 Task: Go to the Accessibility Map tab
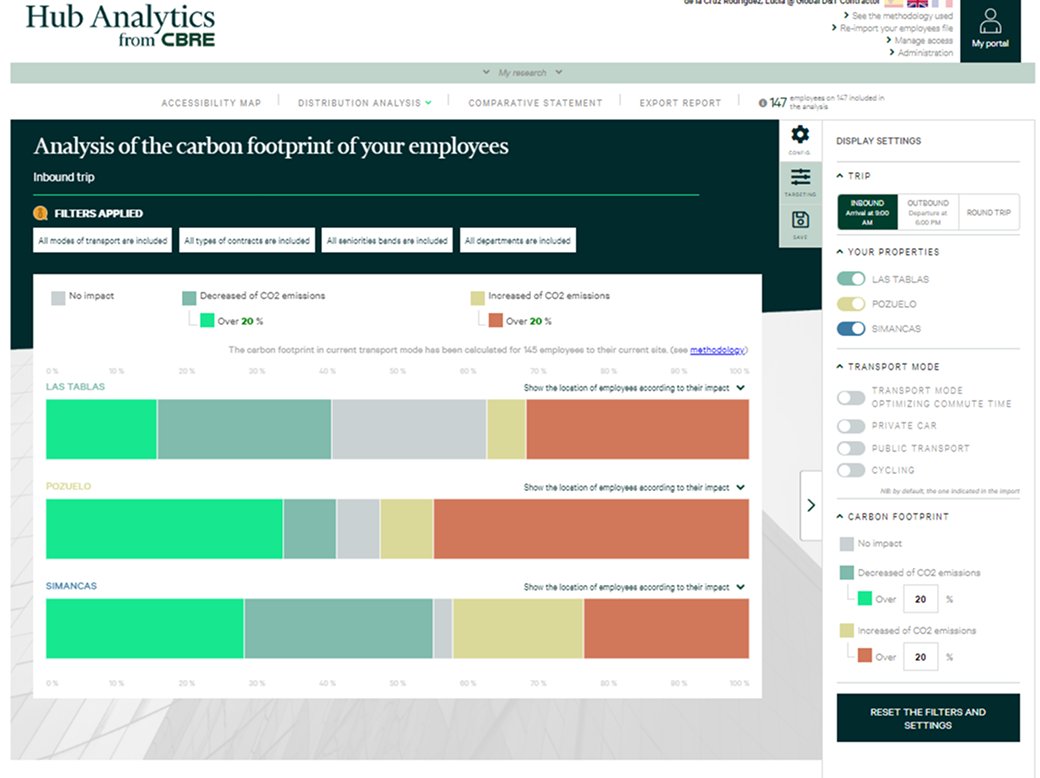click(211, 103)
